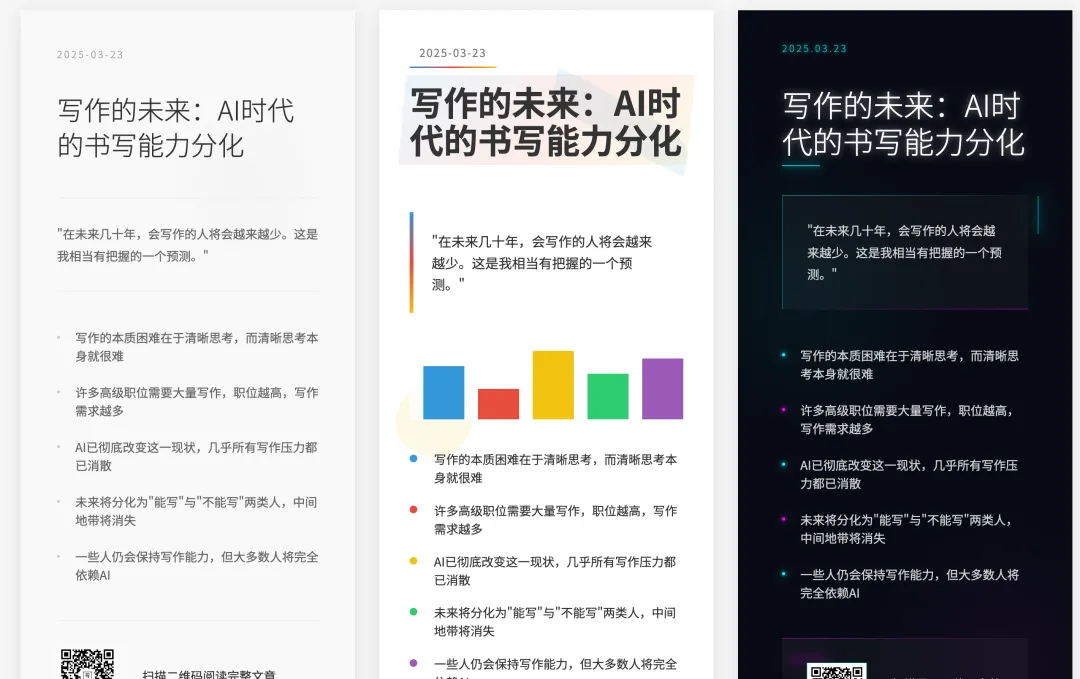Select dark card bullet "一些人仍会保持写作能力"
The width and height of the screenshot is (1080, 679).
pos(909,584)
